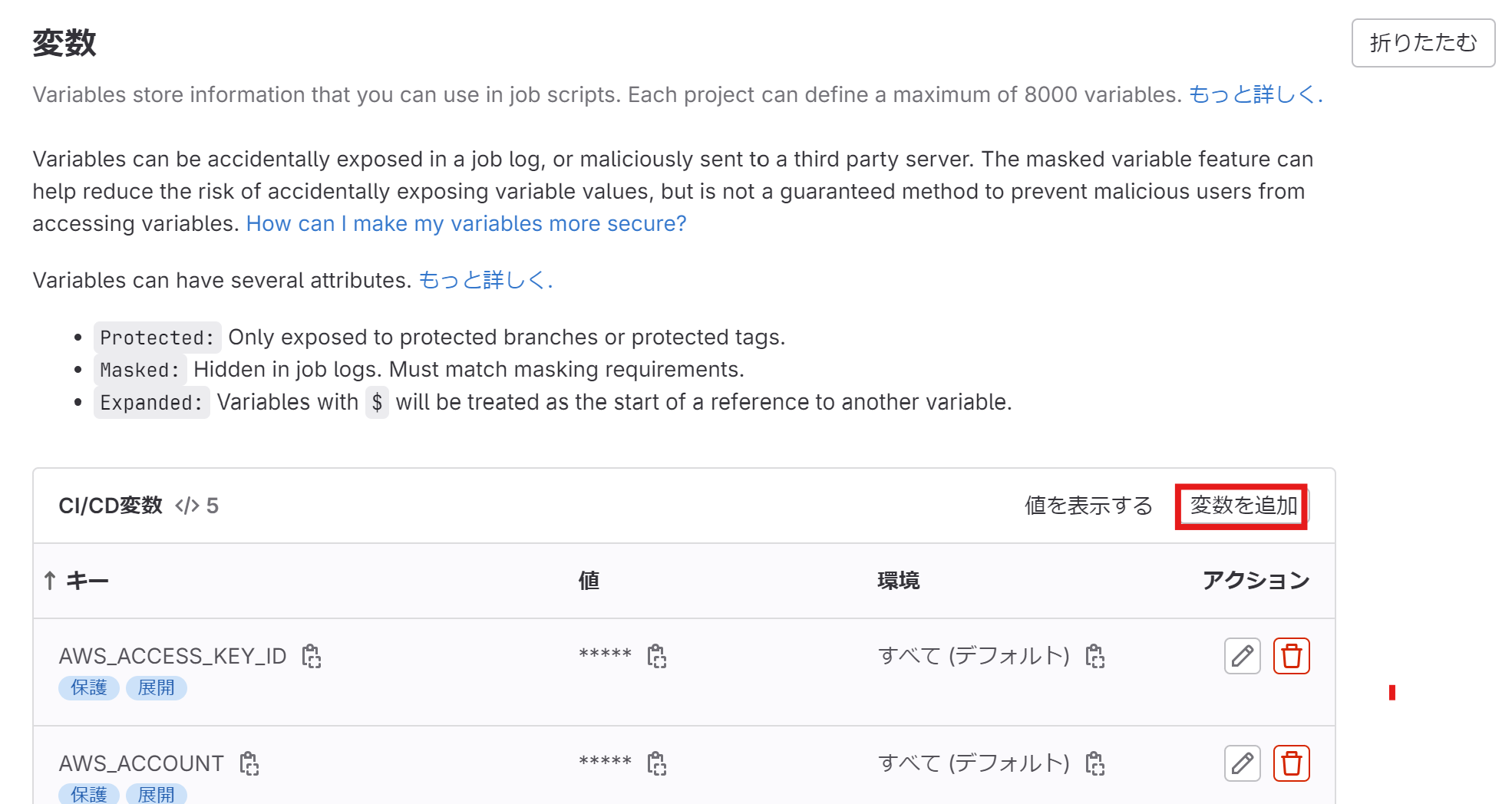Open 'How can I make my variables more secure?'
The image size is (1512, 804).
point(466,223)
